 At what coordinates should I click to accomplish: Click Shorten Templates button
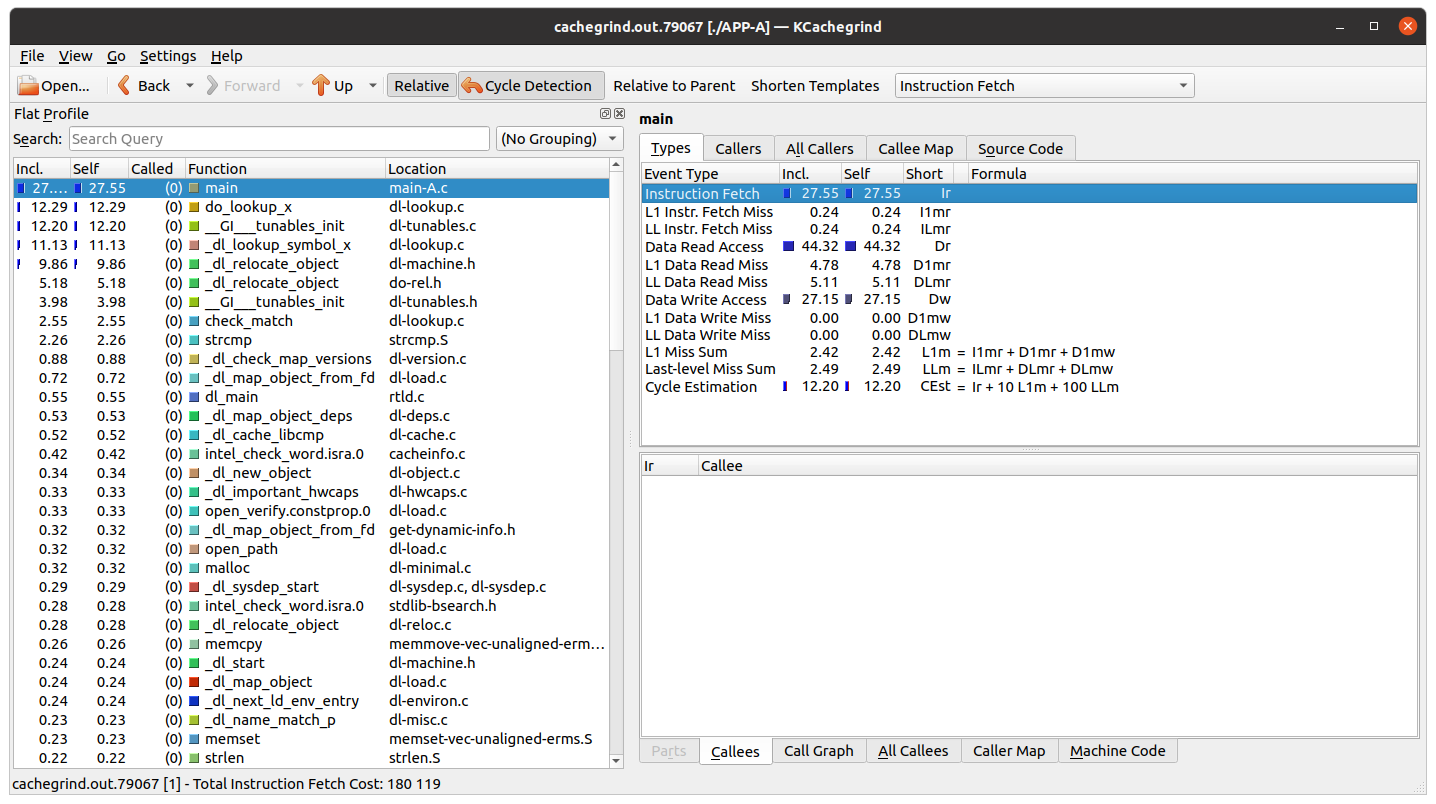tap(815, 86)
